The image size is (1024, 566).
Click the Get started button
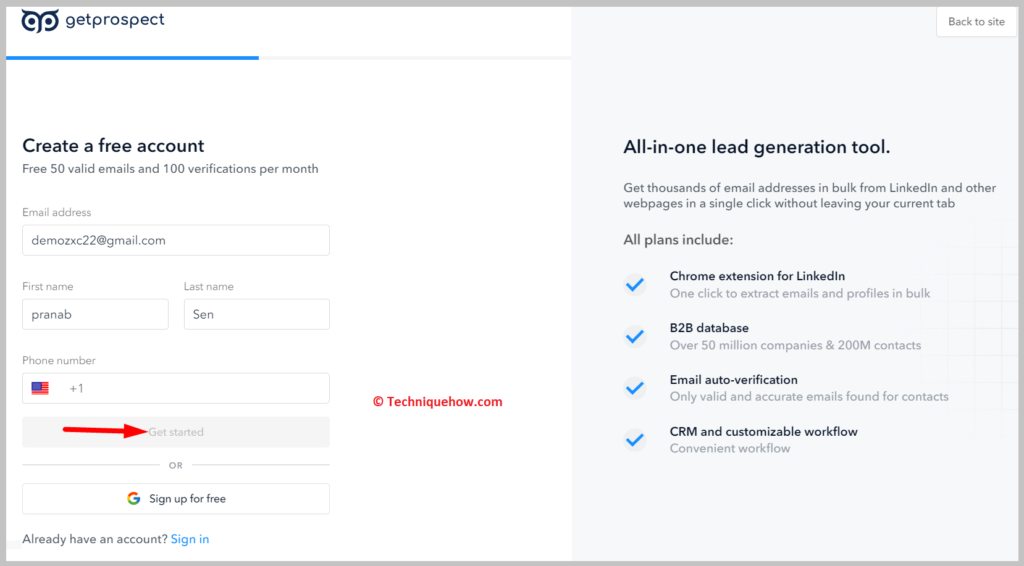point(176,432)
